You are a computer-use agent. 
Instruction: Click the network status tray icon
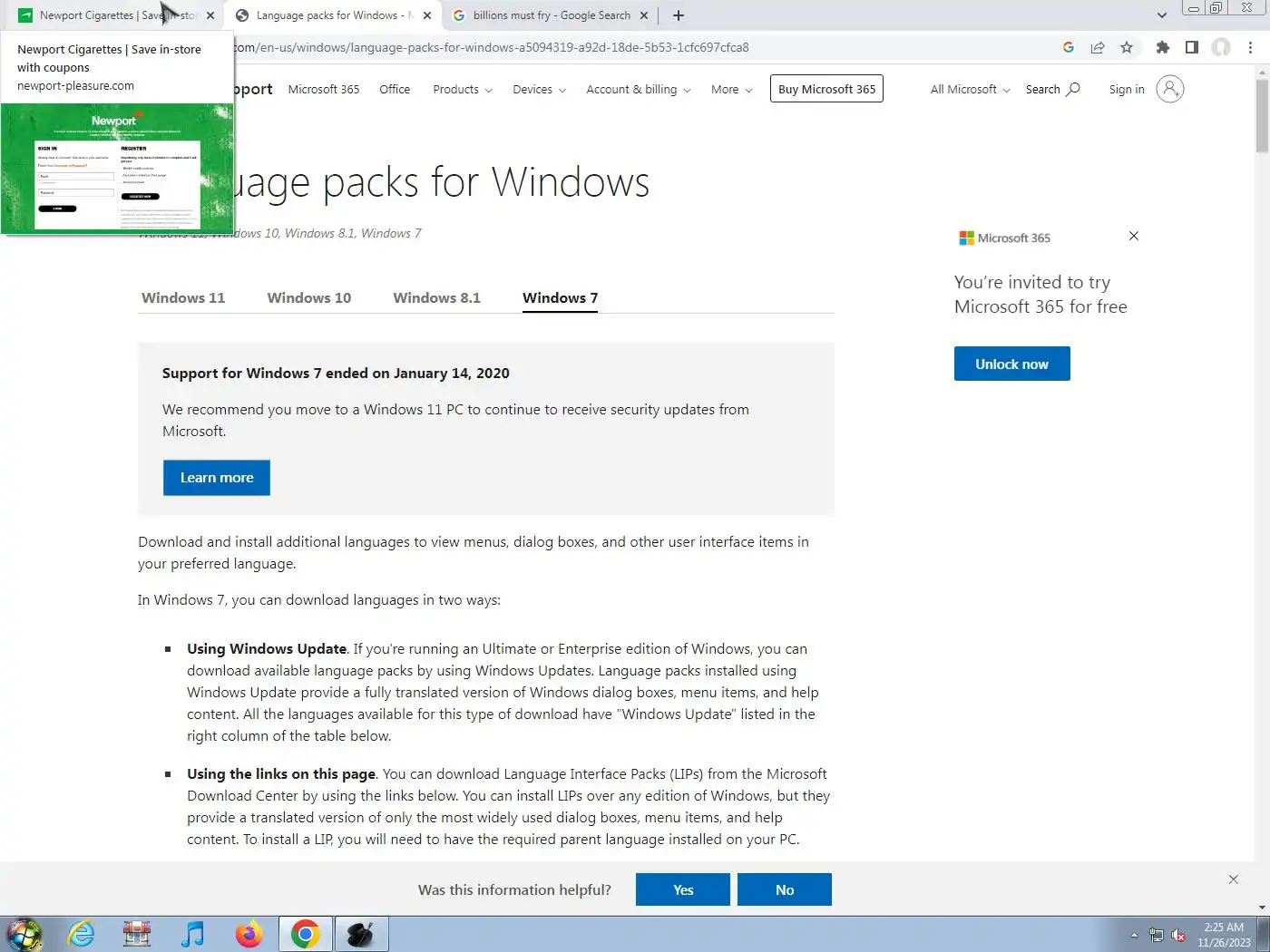click(x=1157, y=935)
